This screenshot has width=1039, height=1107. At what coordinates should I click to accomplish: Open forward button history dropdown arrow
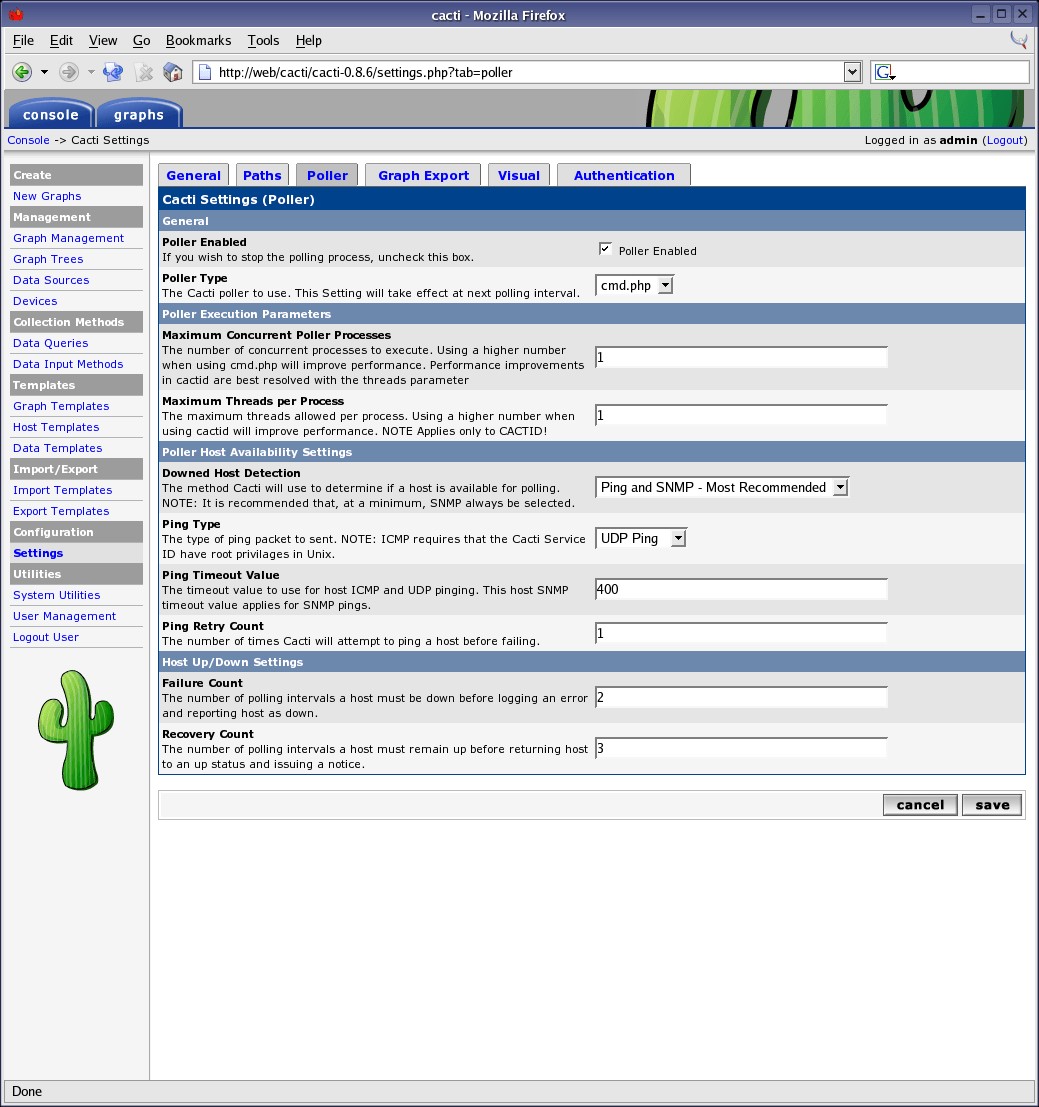[x=90, y=72]
